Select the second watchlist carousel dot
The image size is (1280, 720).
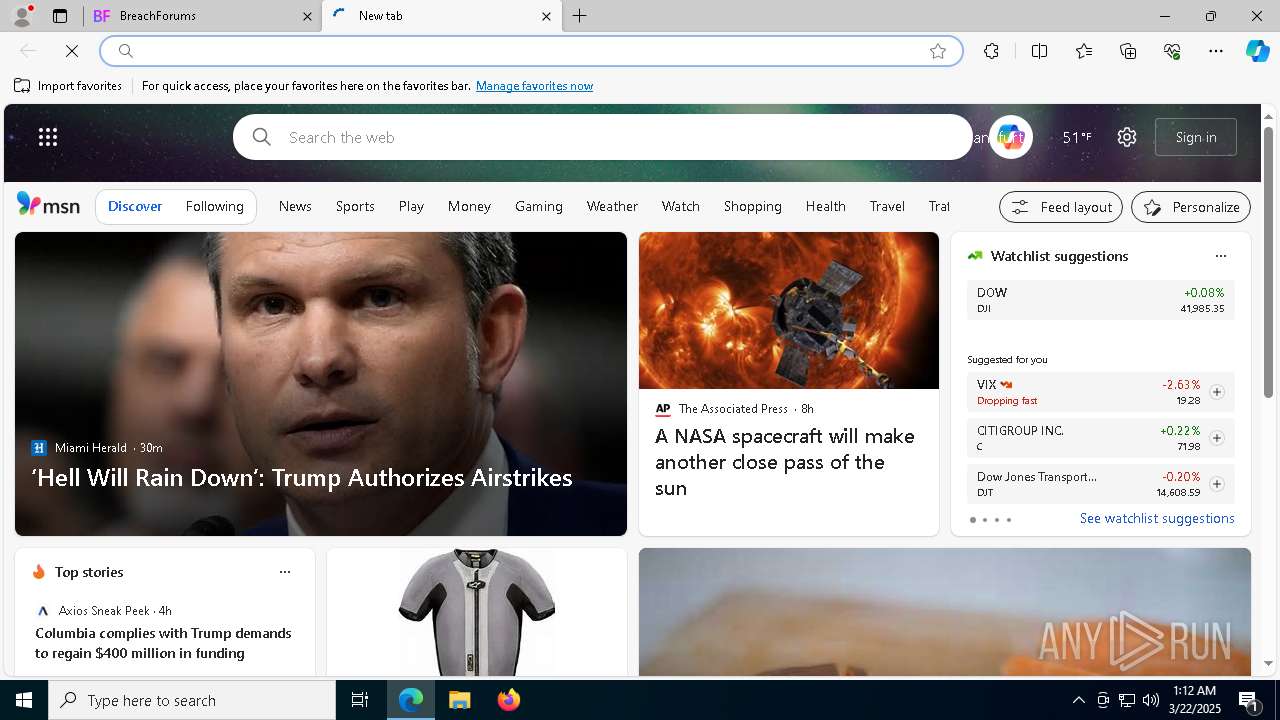[x=984, y=520]
